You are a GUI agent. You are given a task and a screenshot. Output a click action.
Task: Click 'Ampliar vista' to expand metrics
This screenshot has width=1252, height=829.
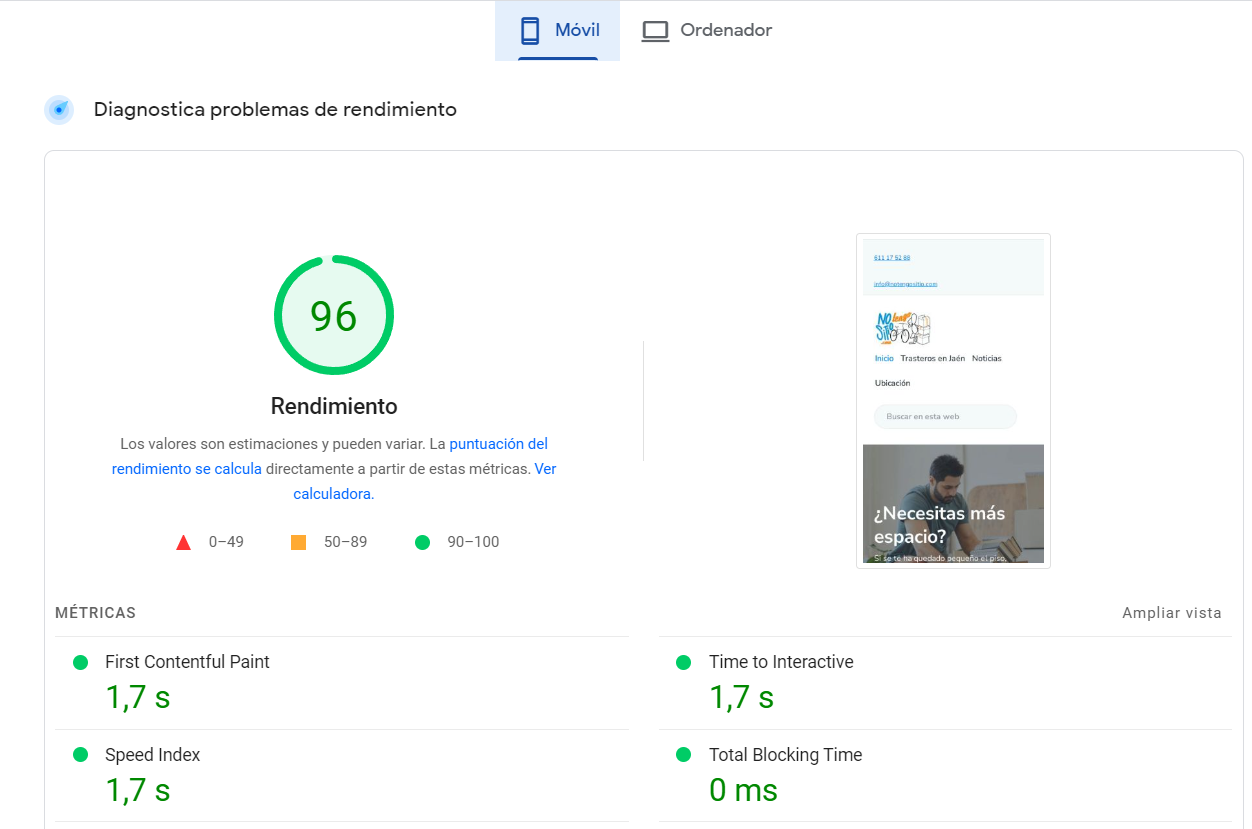click(x=1172, y=613)
